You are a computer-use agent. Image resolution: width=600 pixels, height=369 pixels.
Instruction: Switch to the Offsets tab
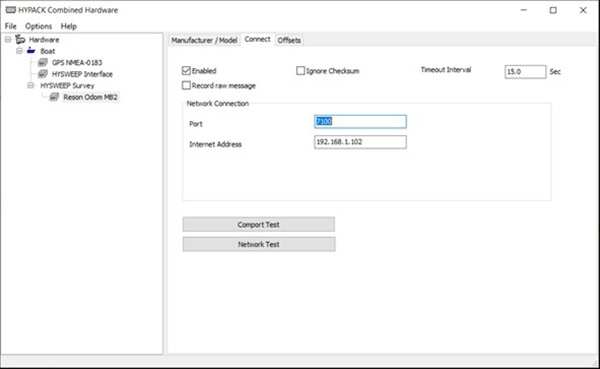(x=289, y=40)
